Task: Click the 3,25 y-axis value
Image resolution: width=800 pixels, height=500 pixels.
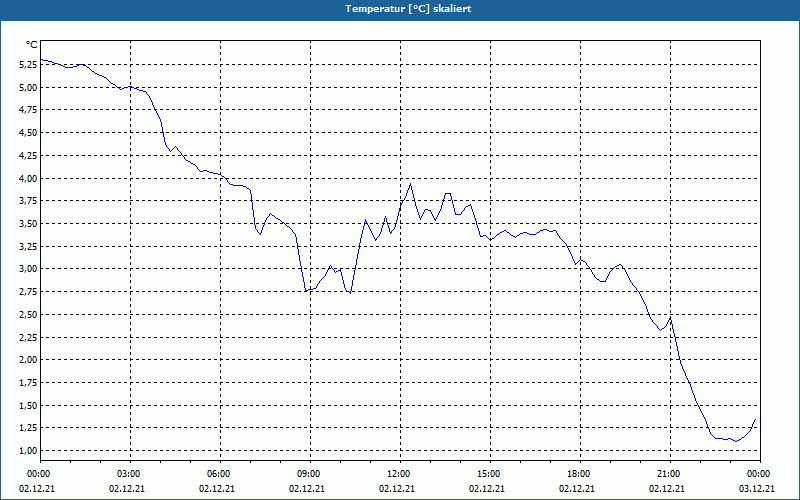Action: [28, 246]
